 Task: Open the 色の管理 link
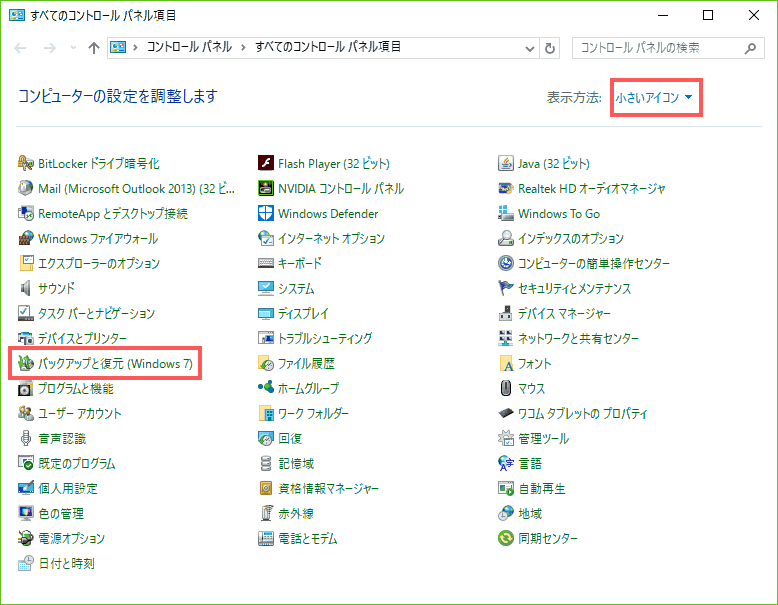click(61, 513)
